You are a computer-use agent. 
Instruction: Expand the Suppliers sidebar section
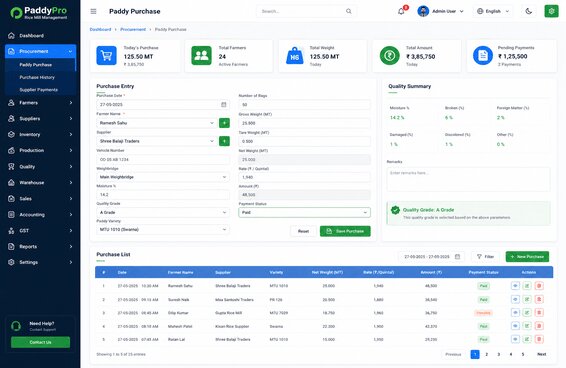tap(40, 118)
